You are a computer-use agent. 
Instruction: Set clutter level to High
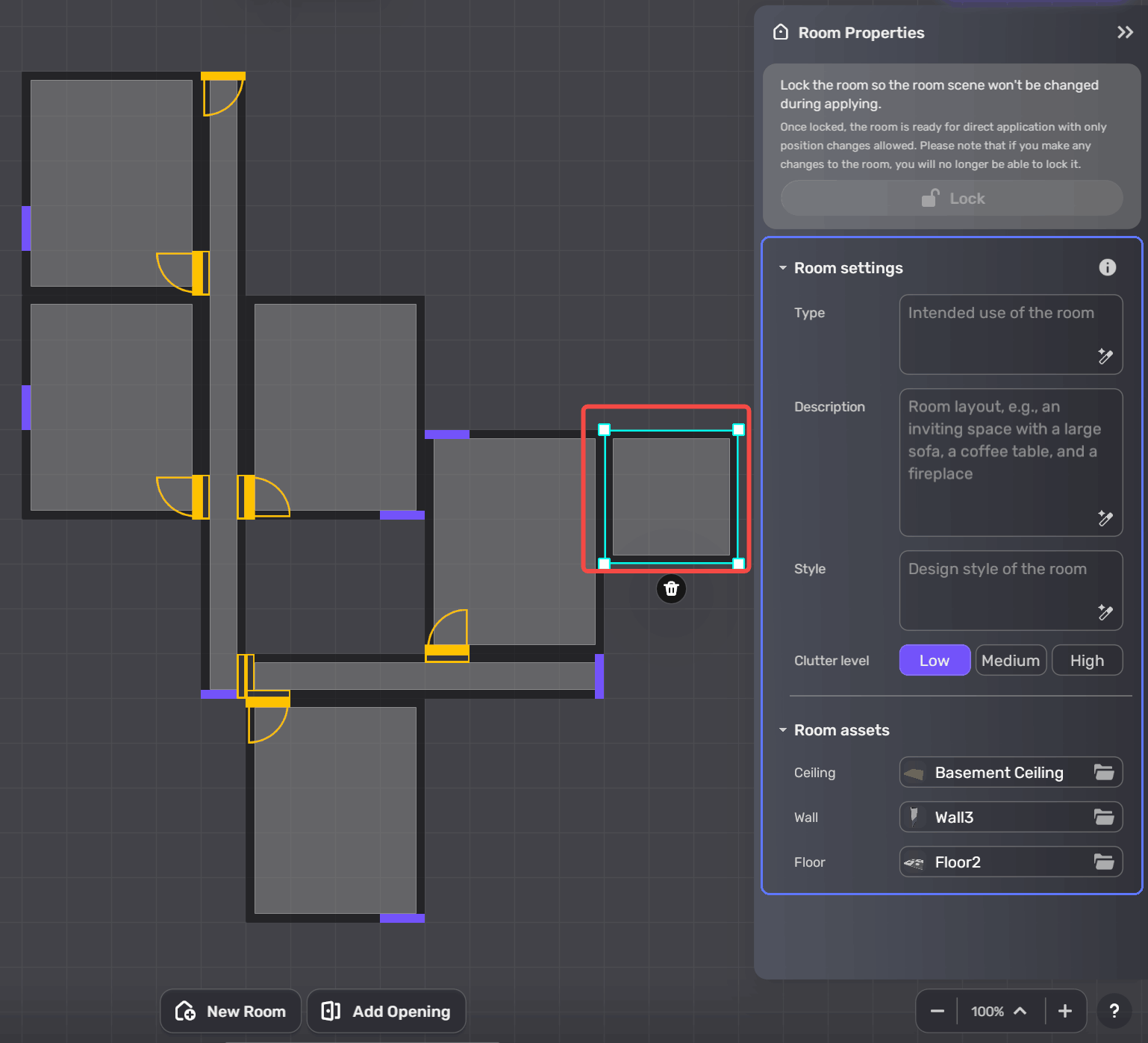1087,660
